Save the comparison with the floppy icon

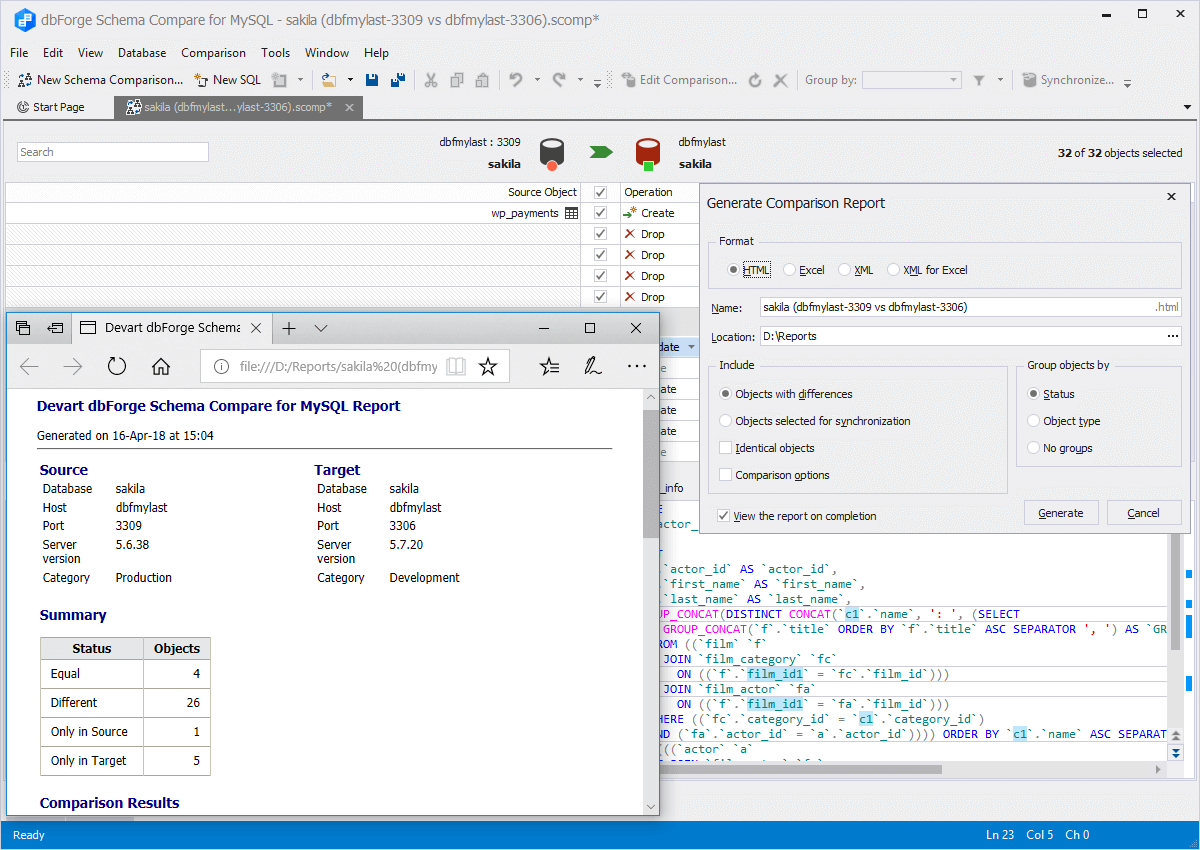pyautogui.click(x=372, y=80)
